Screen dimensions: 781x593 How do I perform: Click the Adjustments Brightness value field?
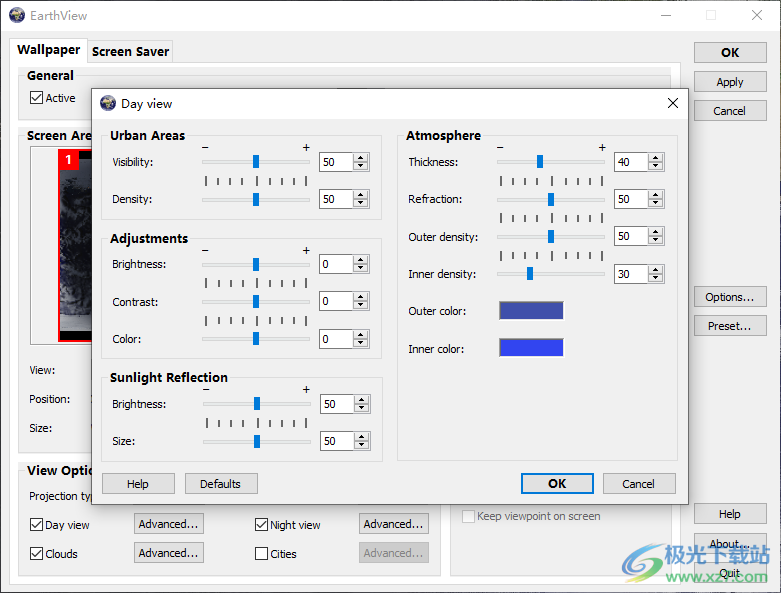[x=337, y=264]
